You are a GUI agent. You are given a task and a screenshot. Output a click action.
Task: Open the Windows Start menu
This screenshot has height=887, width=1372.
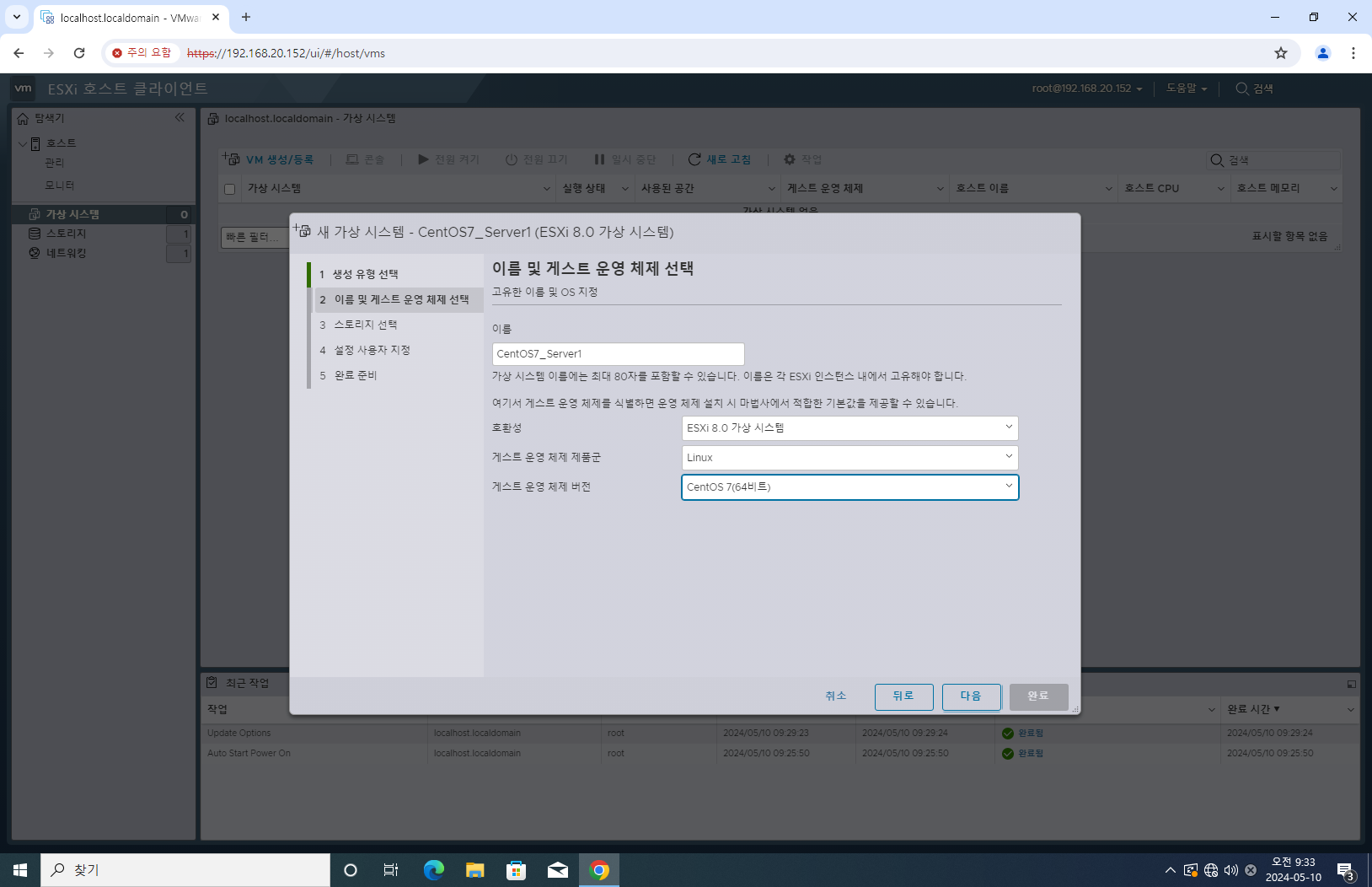pos(20,870)
